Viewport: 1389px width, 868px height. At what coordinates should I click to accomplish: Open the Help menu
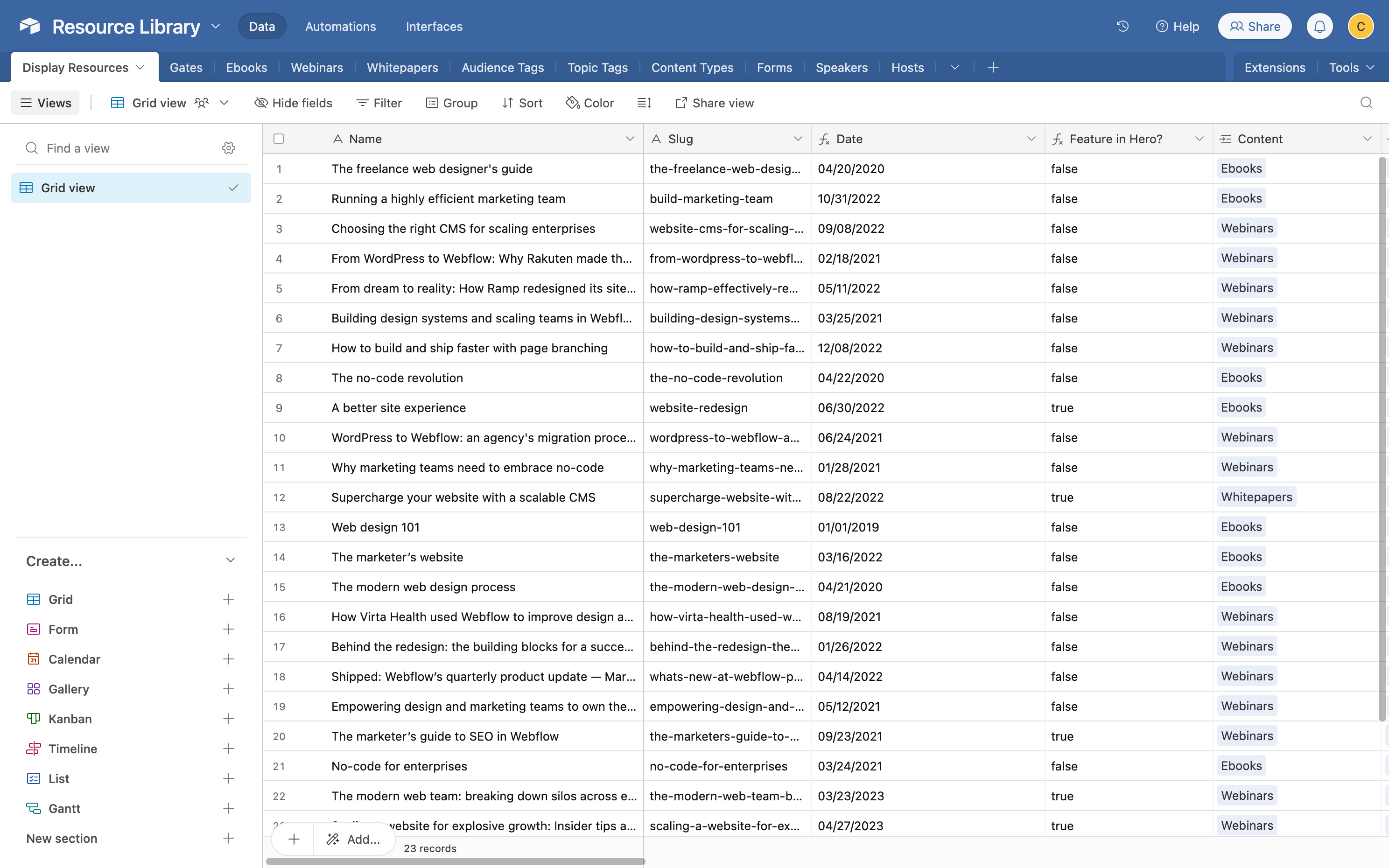point(1177,27)
